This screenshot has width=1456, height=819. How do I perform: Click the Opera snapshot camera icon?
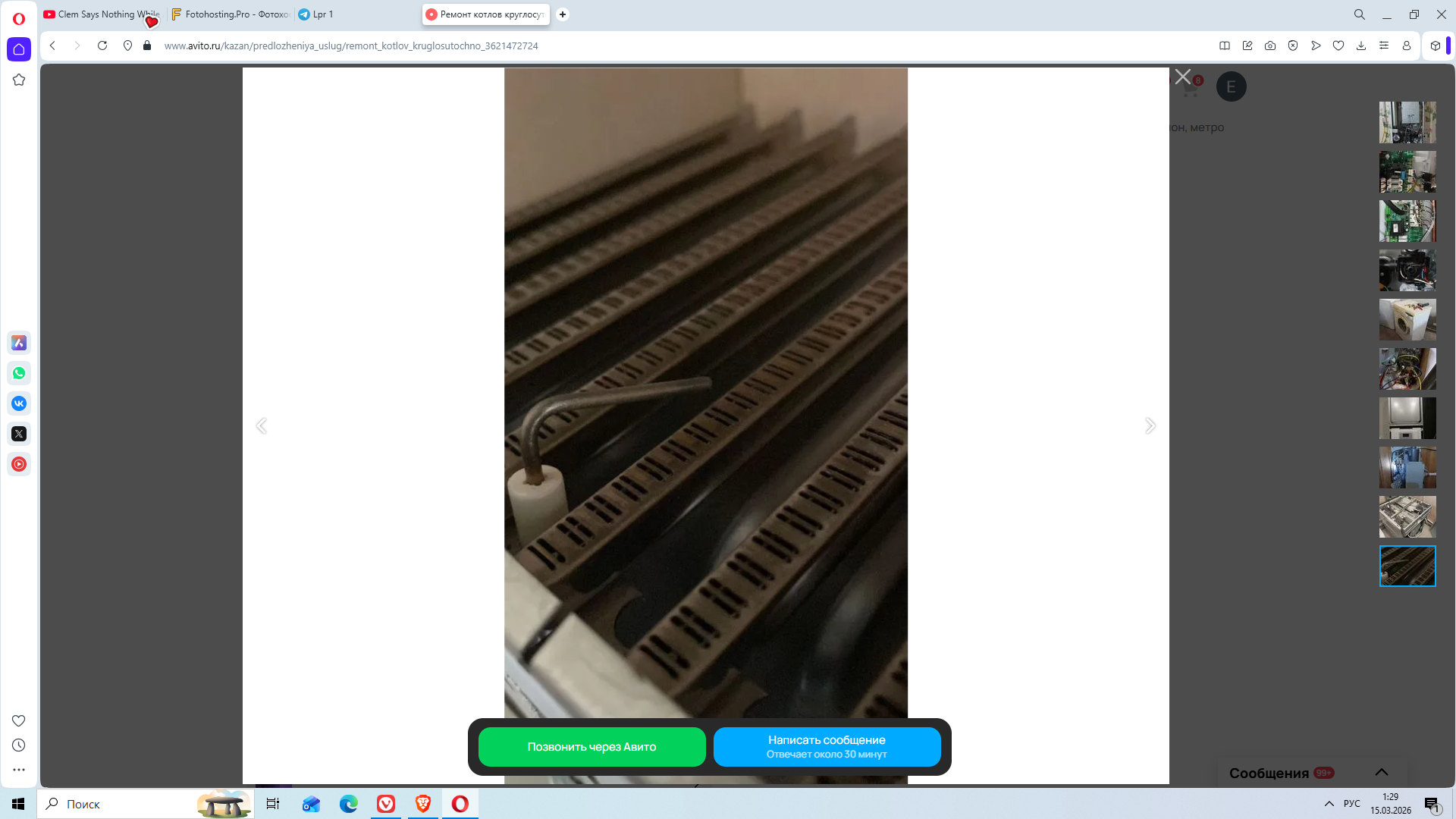(x=1270, y=45)
